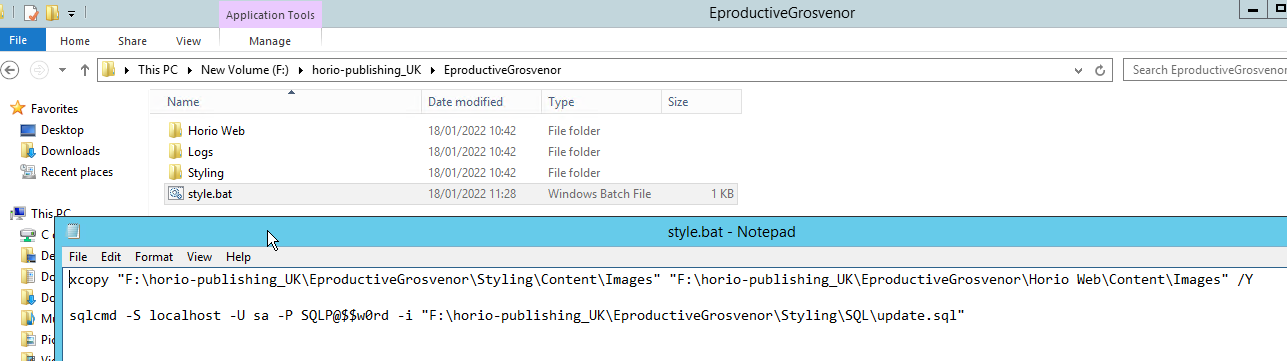Click the Notepad window icon

tap(73, 231)
